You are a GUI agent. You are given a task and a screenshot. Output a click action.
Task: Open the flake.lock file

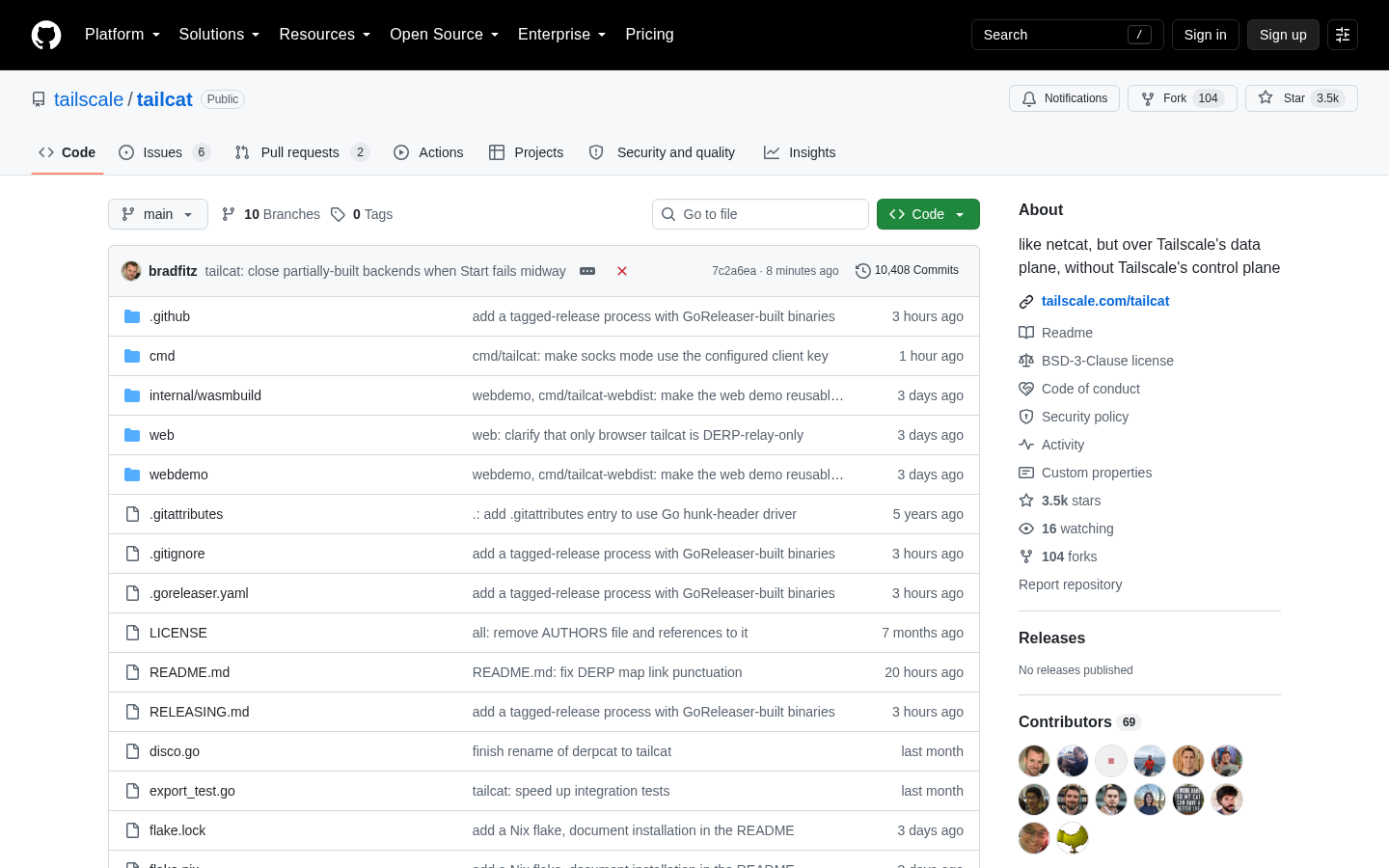click(x=177, y=830)
